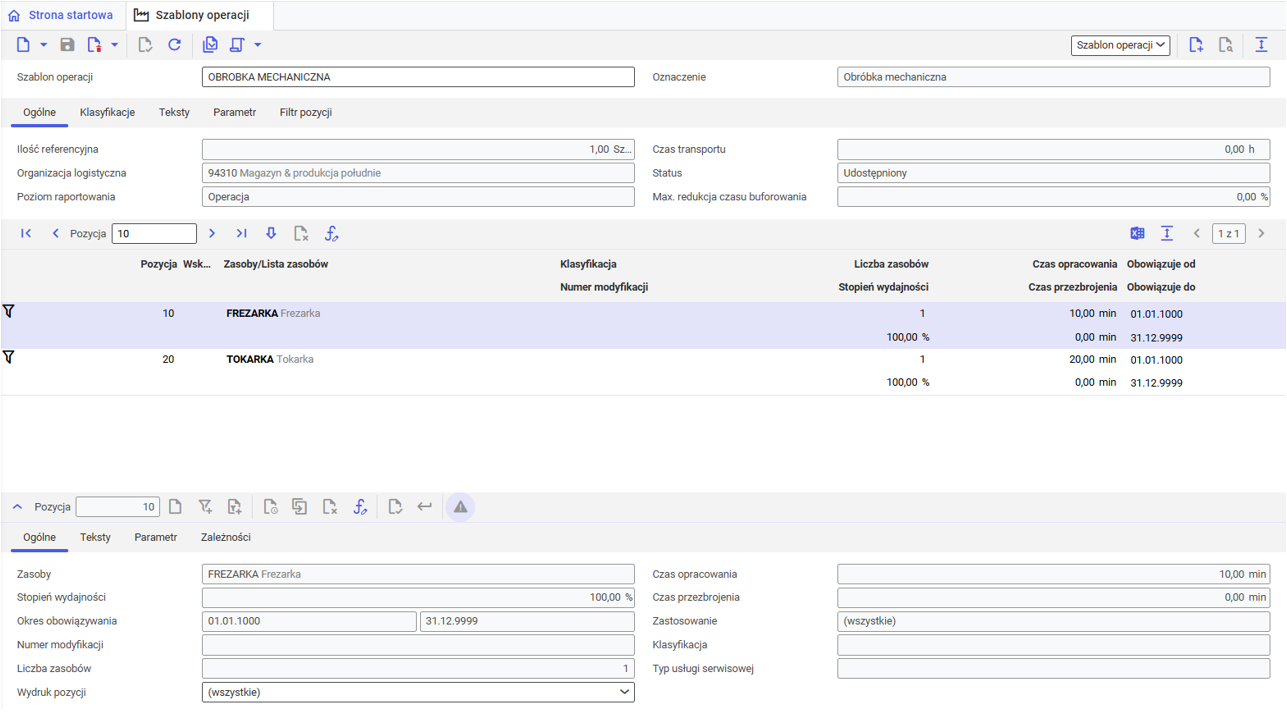The image size is (1287, 717).
Task: Toggle the filter icon on the TOKARKA row
Action: (x=9, y=358)
